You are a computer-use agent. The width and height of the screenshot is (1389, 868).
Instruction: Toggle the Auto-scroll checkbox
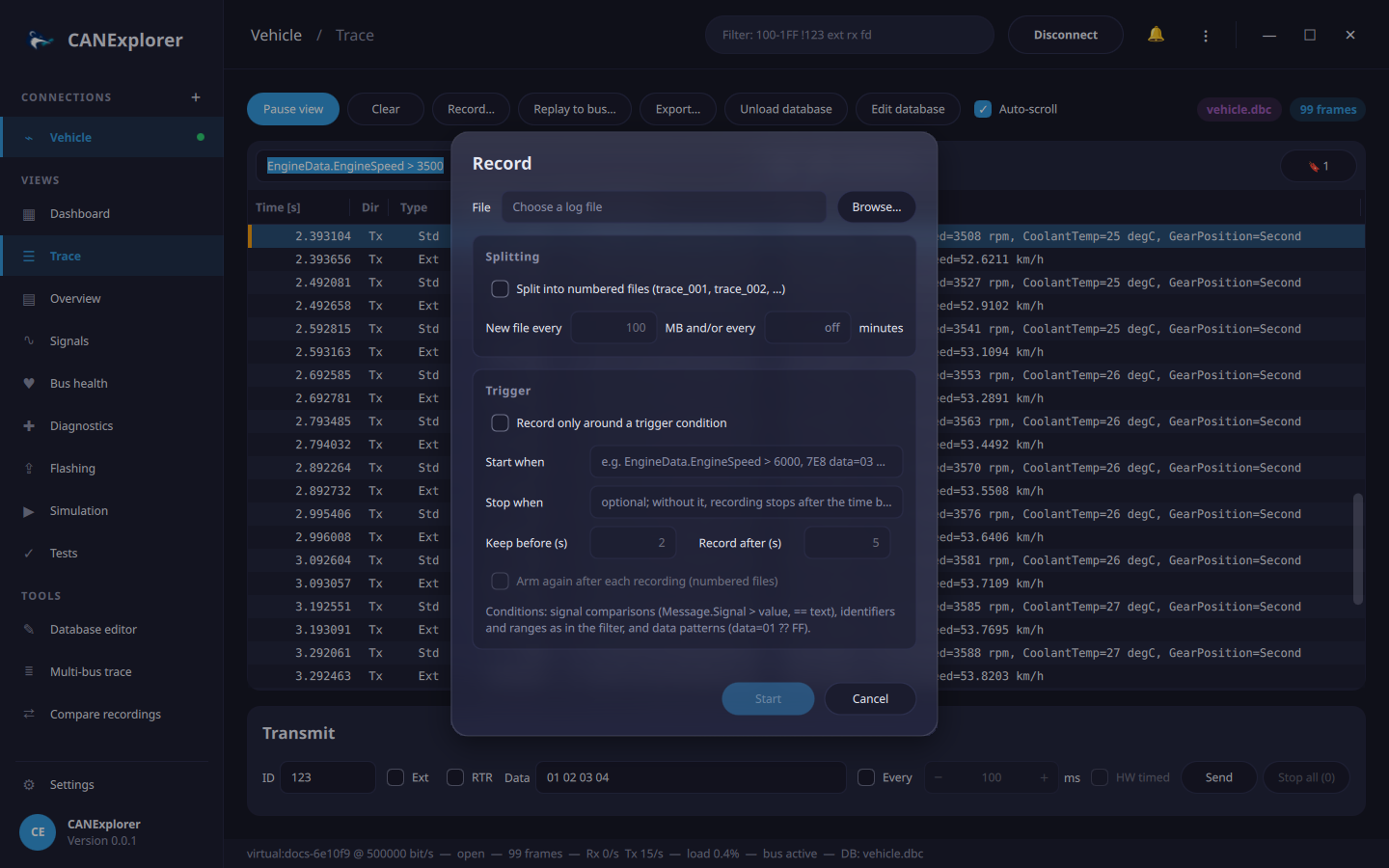tap(983, 109)
